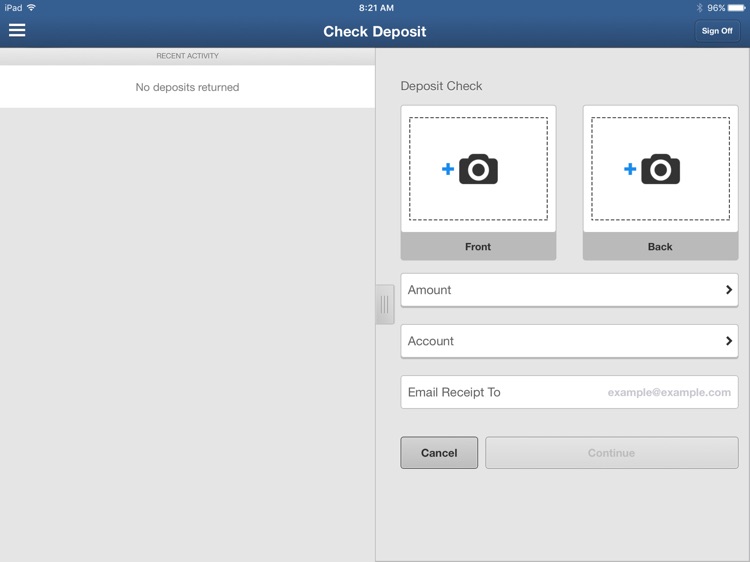Tap the Deposit Check heading
The image size is (750, 562).
point(441,86)
